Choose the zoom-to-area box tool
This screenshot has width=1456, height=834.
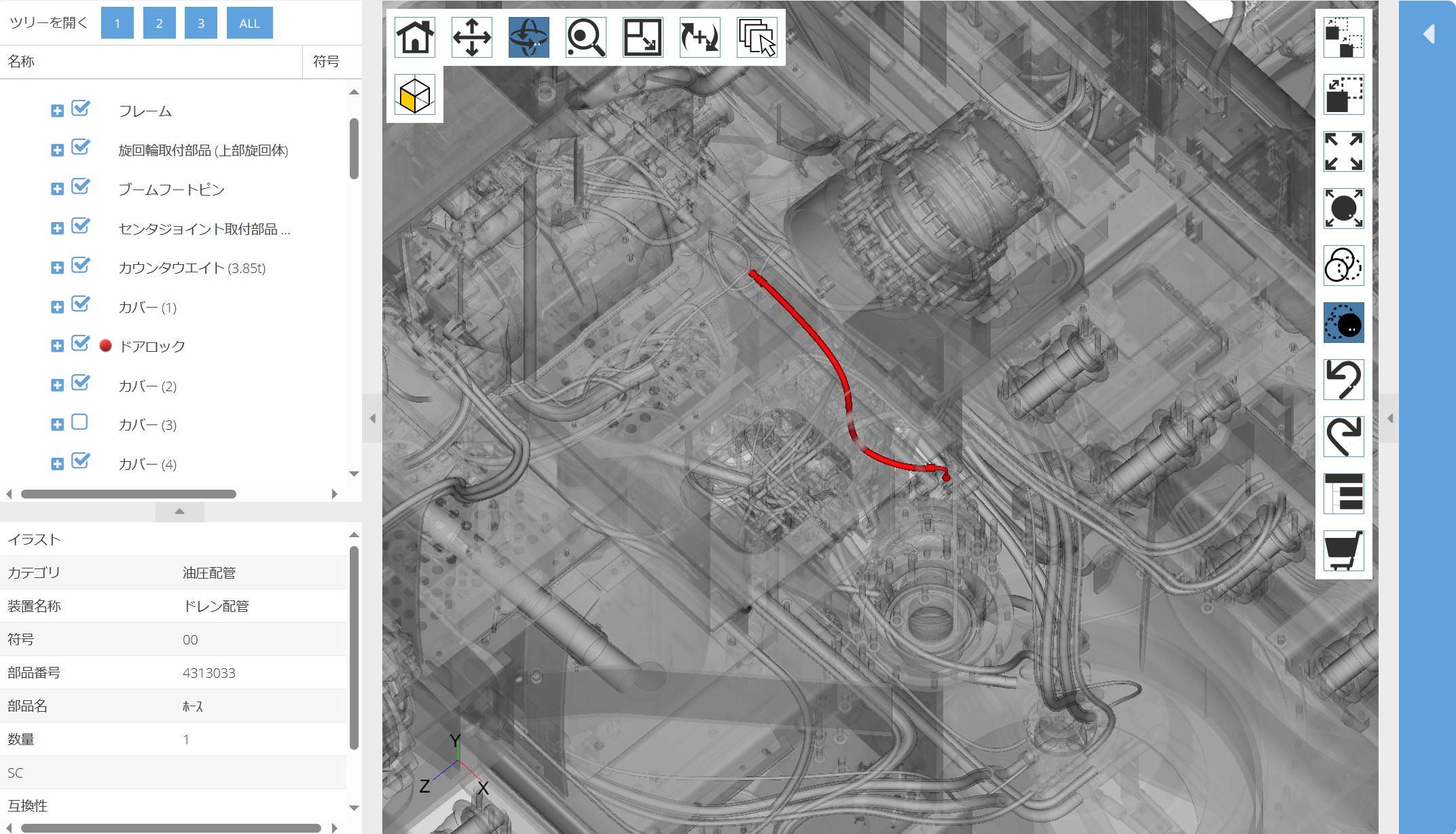(x=643, y=37)
